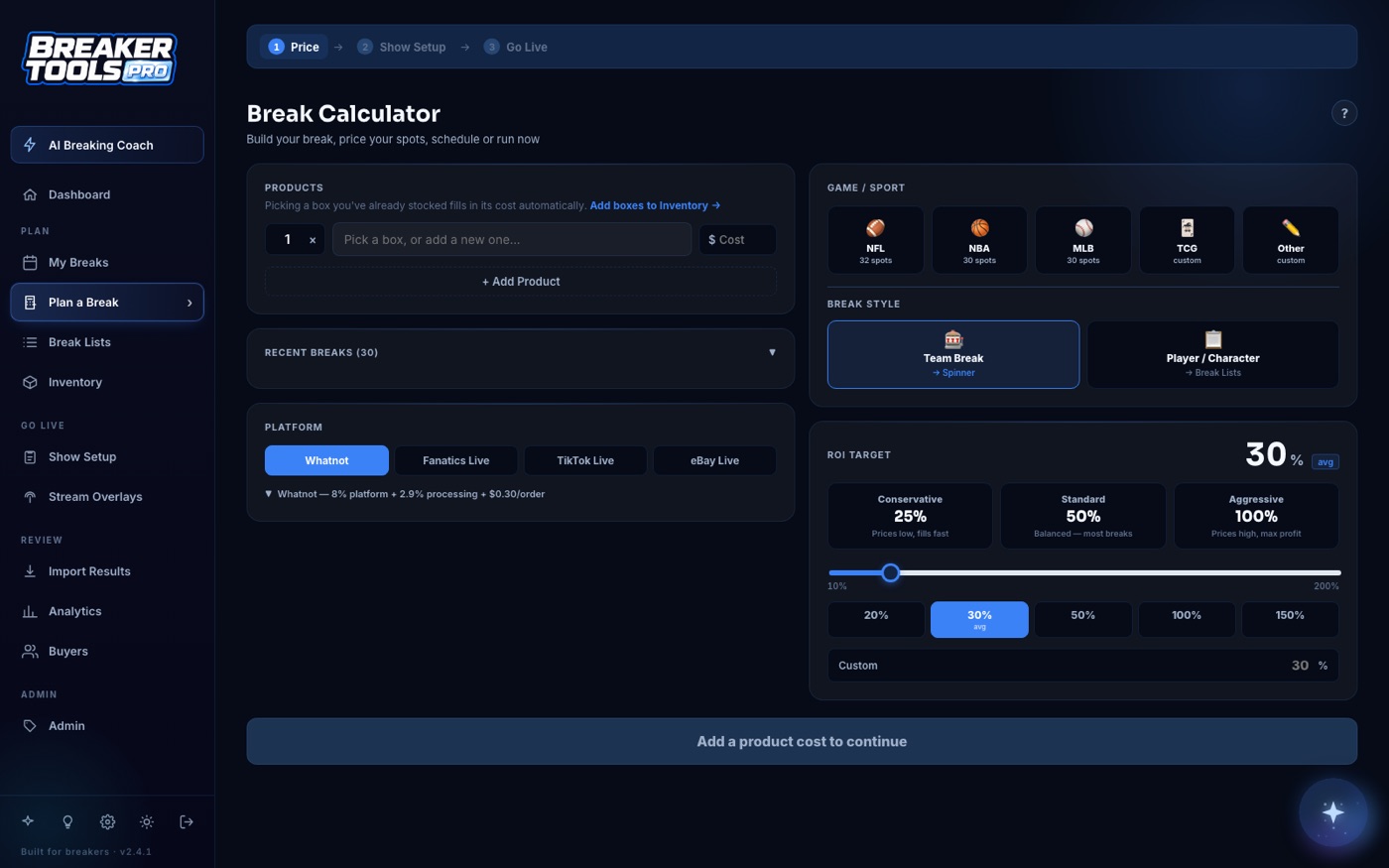
Task: Click the Dashboard home icon
Action: point(30,194)
